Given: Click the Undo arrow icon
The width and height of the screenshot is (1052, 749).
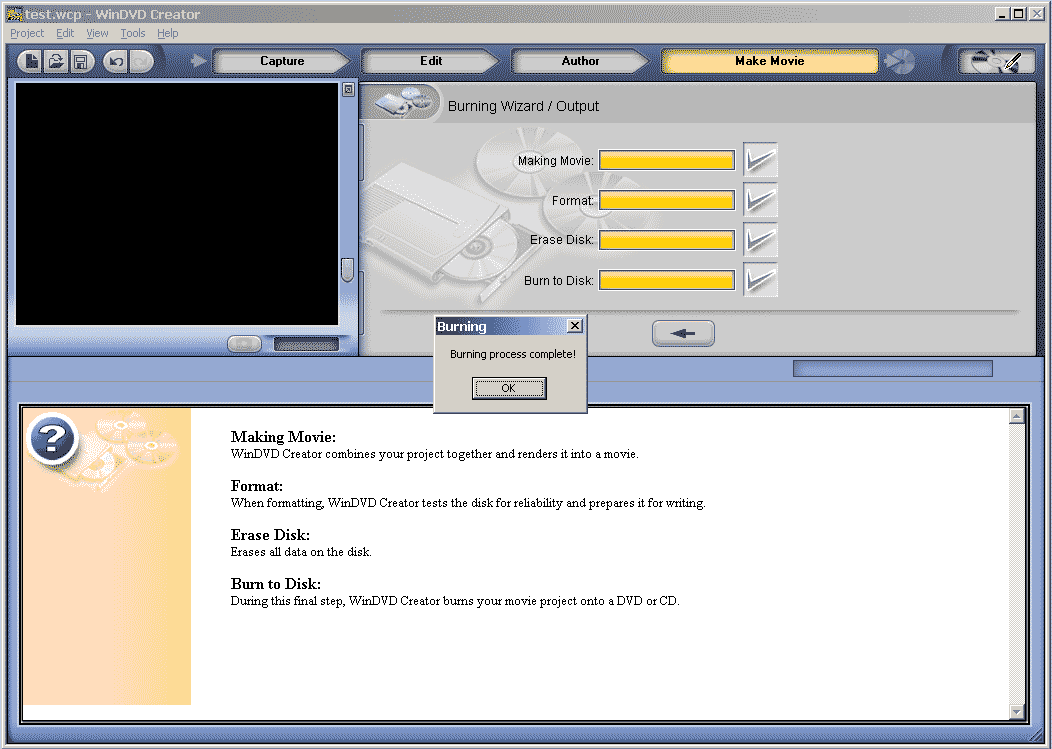Looking at the screenshot, I should (116, 62).
